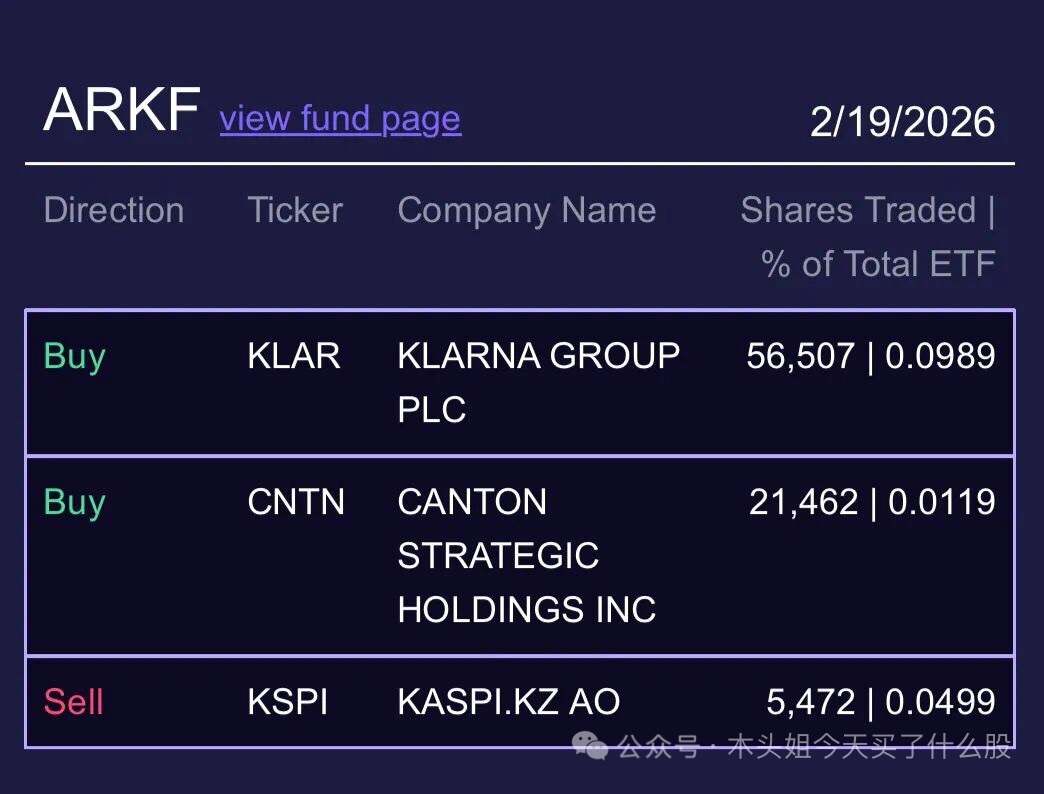The height and width of the screenshot is (794, 1044).
Task: Click the 56,507 | 0.0989 value
Action: tap(870, 356)
